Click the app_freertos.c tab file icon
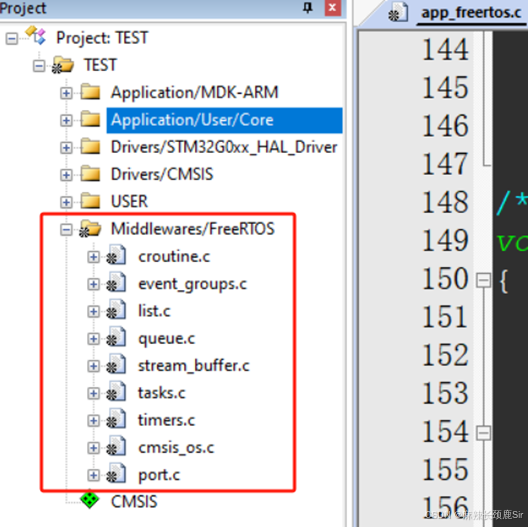Viewport: 528px width, 527px height. point(398,12)
